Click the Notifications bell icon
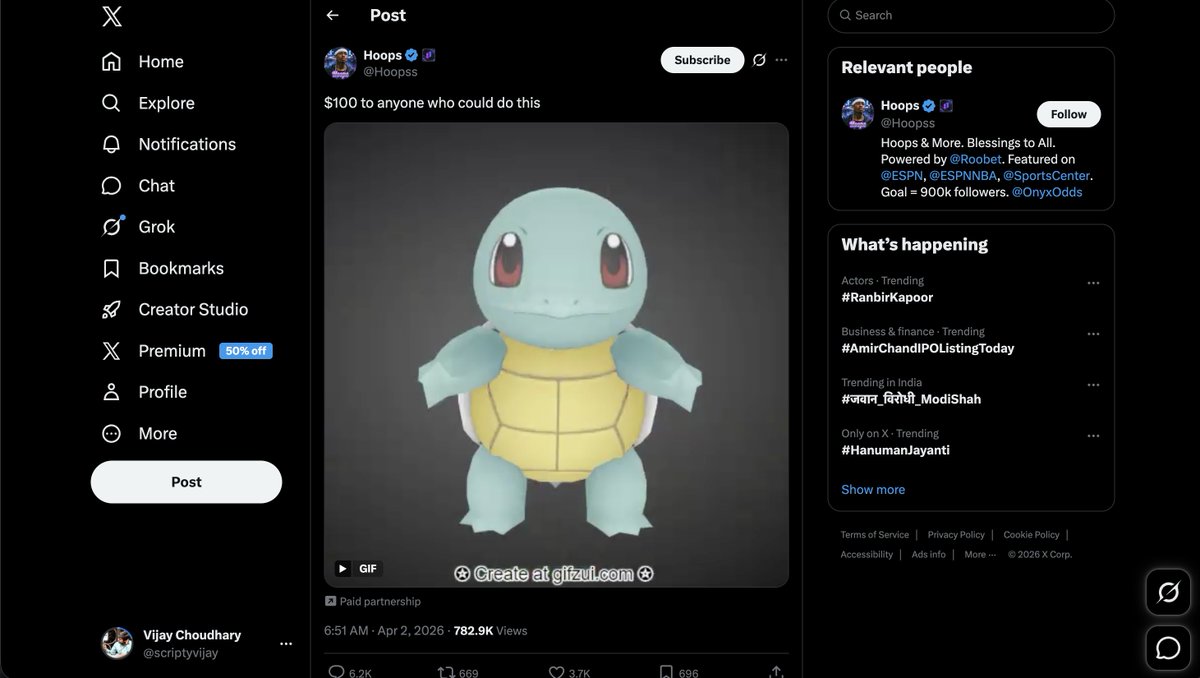 tap(112, 144)
